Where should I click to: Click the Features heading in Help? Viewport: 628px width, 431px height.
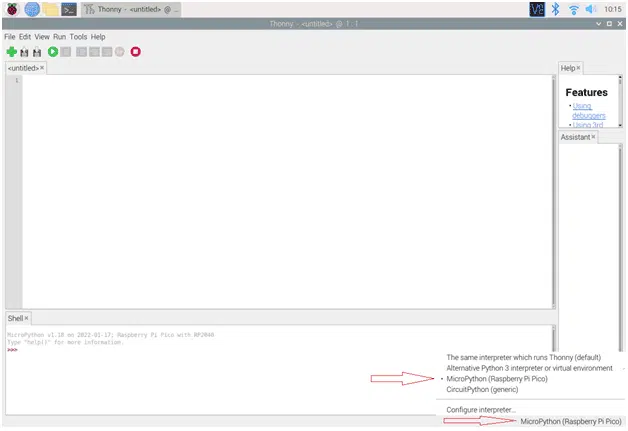(586, 92)
